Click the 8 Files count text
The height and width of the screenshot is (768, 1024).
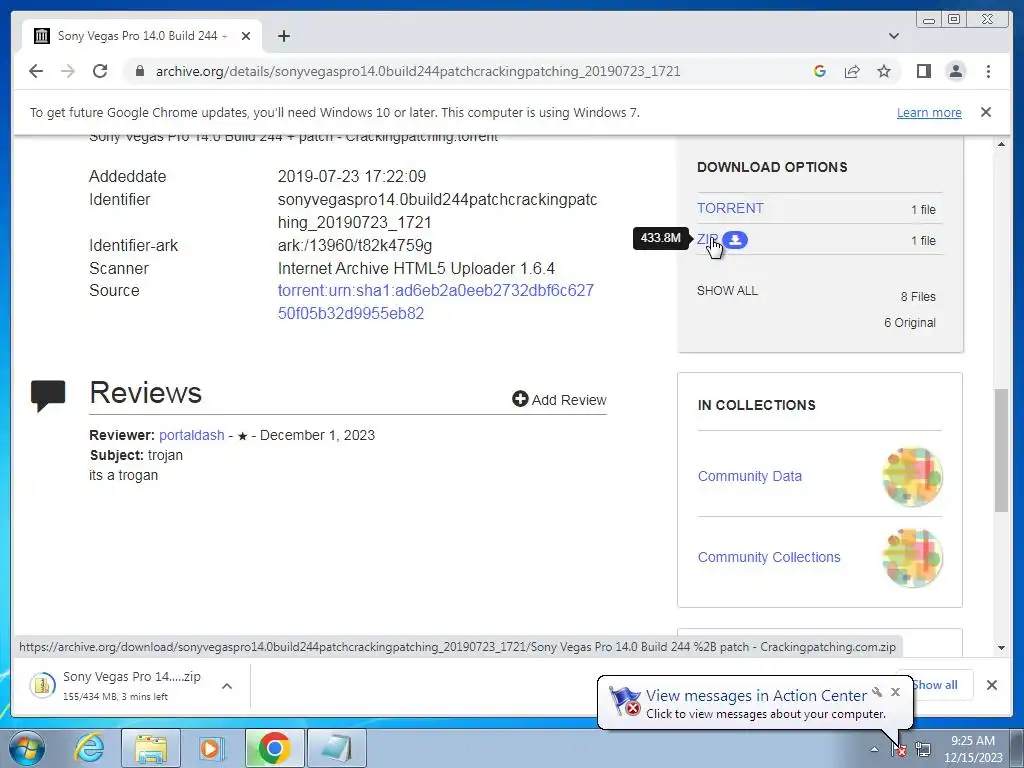coord(918,296)
